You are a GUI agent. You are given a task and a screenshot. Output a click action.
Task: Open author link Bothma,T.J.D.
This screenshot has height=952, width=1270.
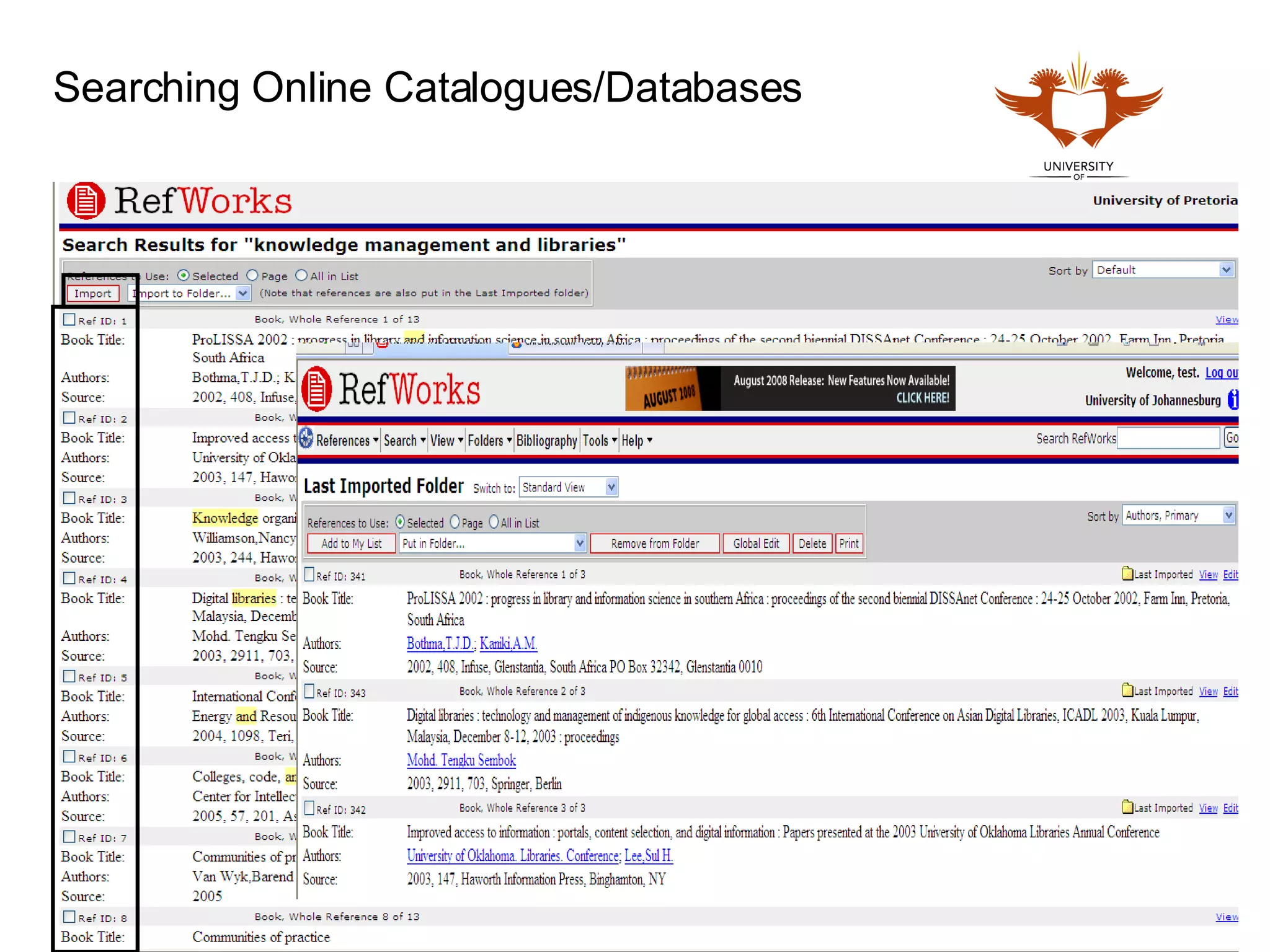(x=440, y=643)
